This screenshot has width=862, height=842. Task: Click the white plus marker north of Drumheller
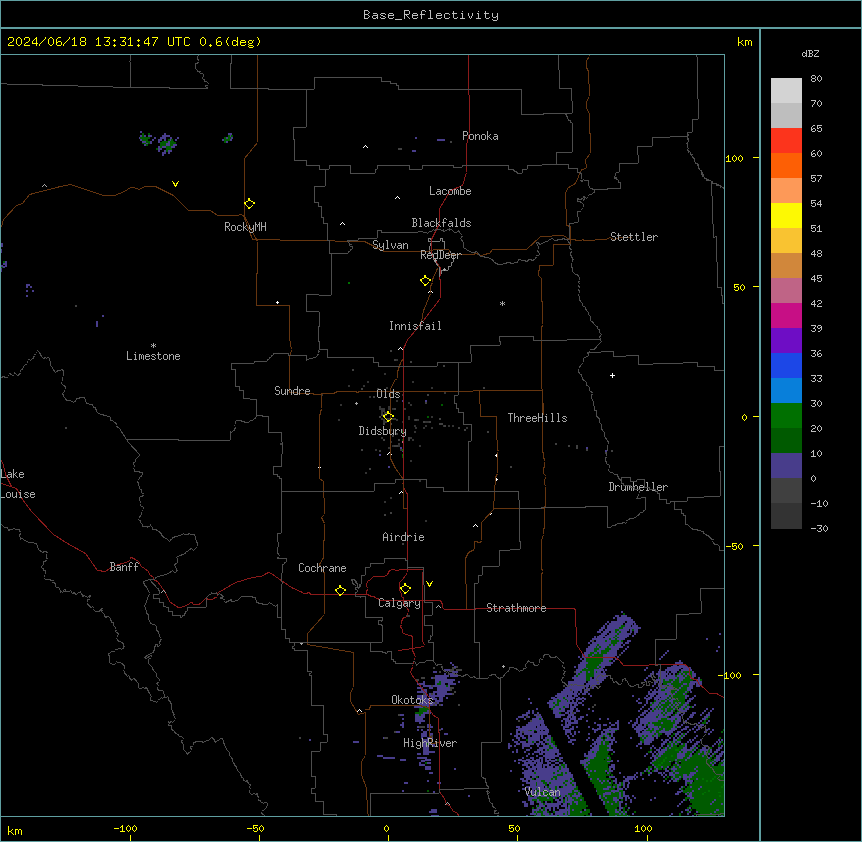tap(612, 375)
